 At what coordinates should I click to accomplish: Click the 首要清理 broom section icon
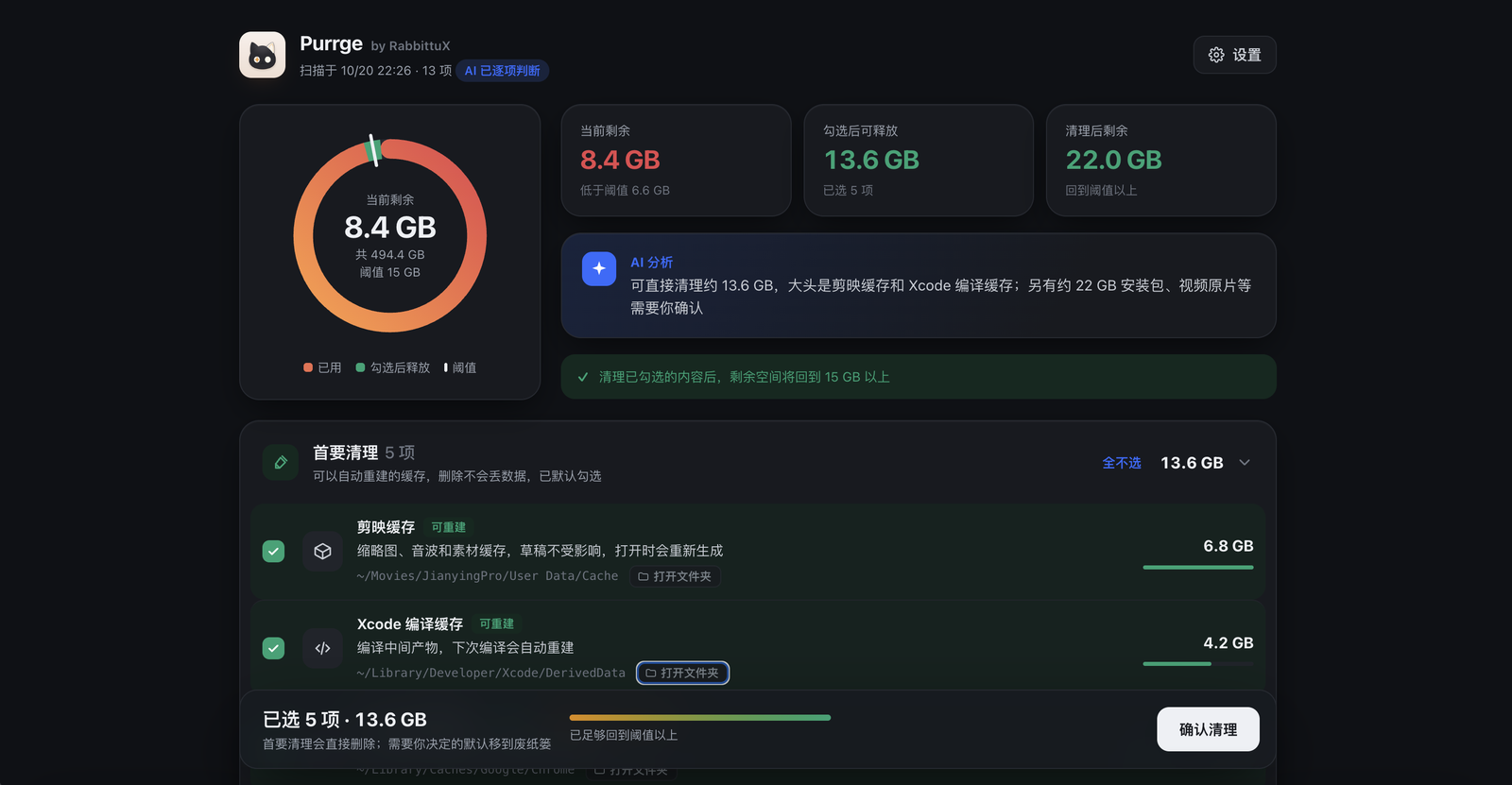click(x=280, y=463)
